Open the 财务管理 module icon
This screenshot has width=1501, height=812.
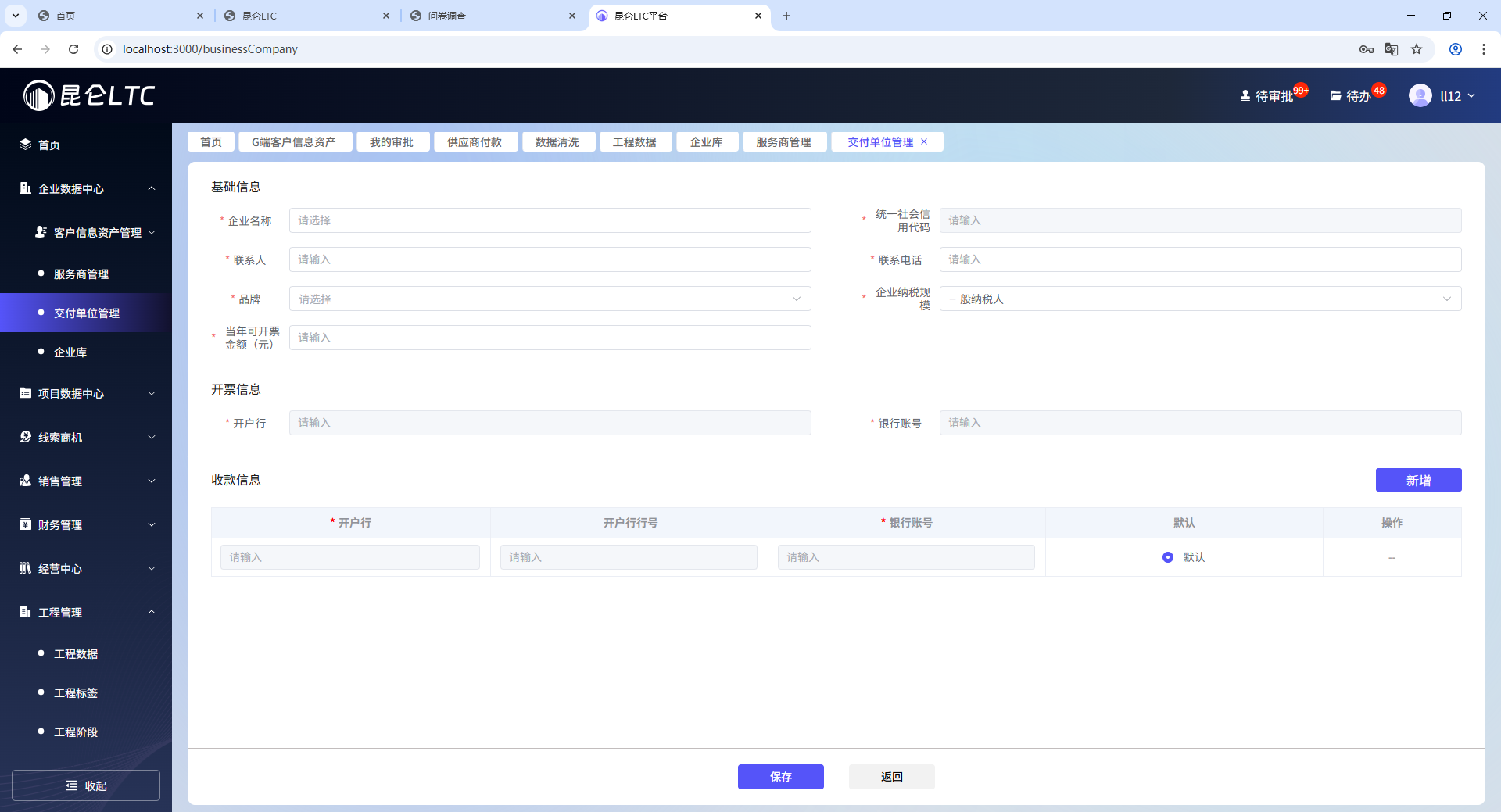click(23, 524)
